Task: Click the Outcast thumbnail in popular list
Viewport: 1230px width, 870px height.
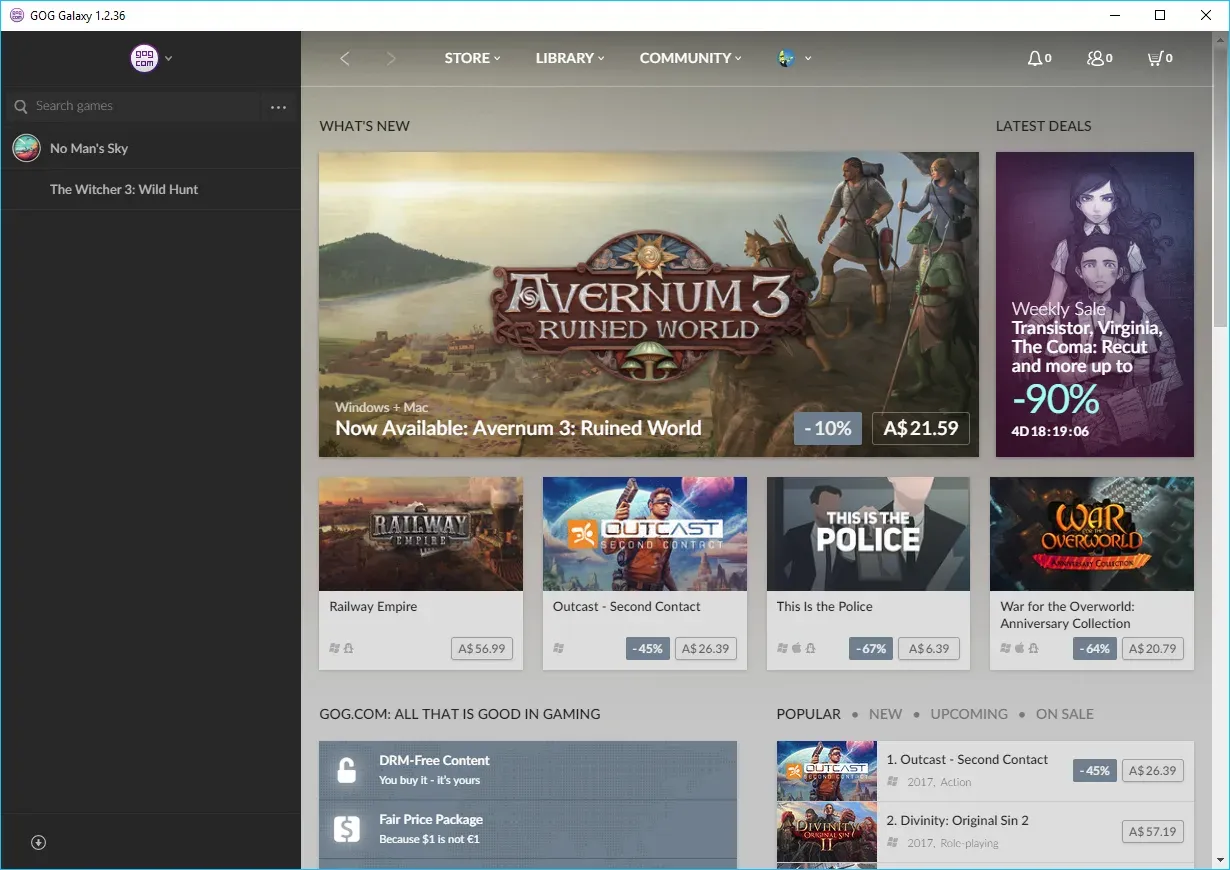Action: (x=827, y=771)
